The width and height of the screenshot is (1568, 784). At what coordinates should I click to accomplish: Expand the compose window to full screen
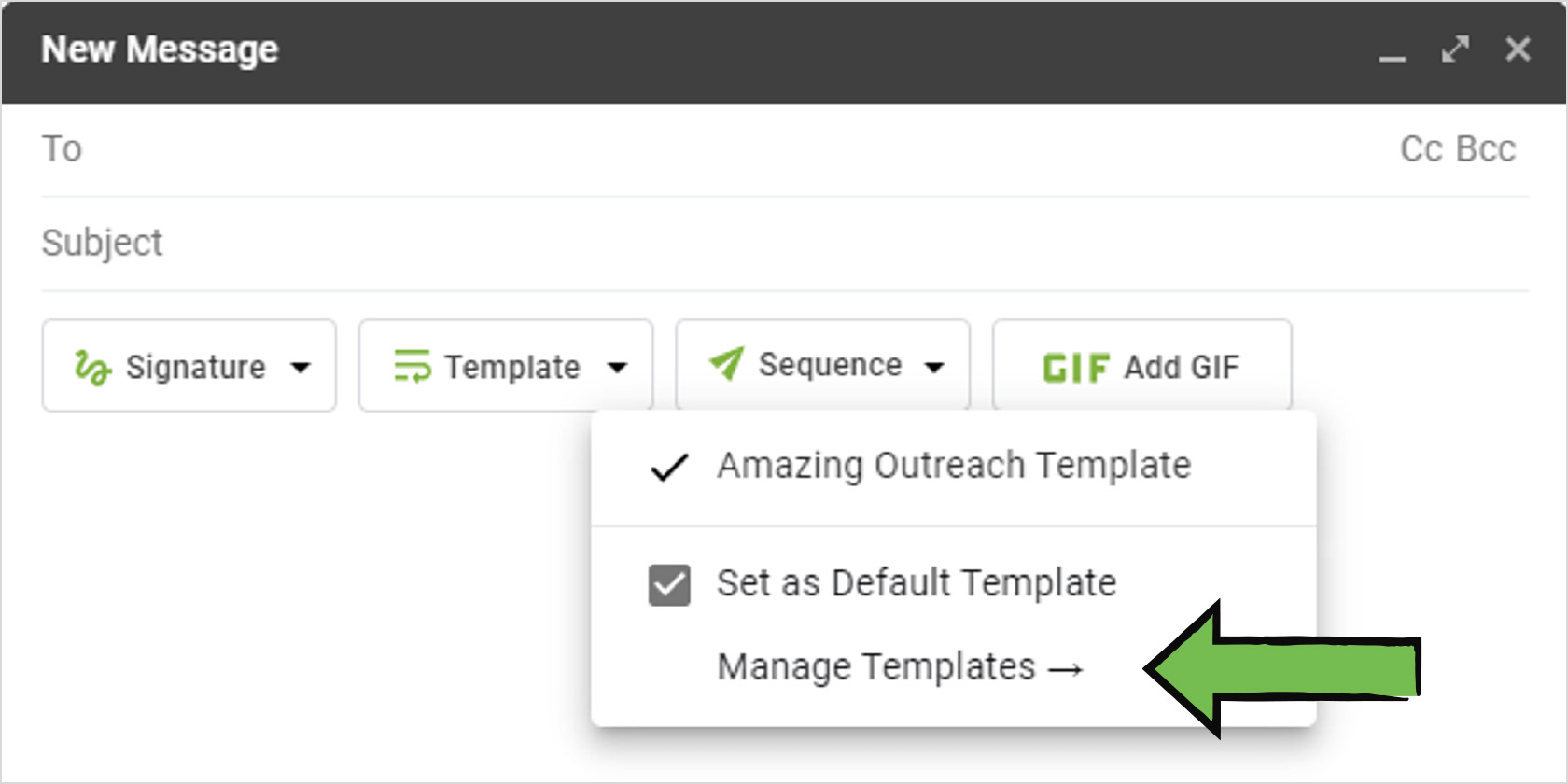(x=1455, y=49)
